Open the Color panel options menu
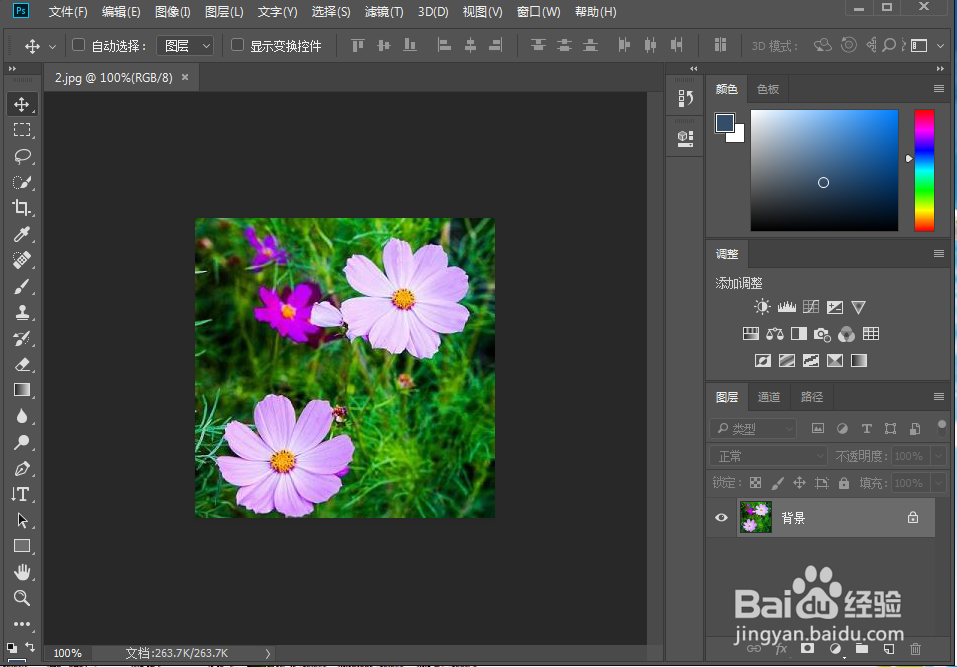The image size is (957, 667). pyautogui.click(x=939, y=89)
